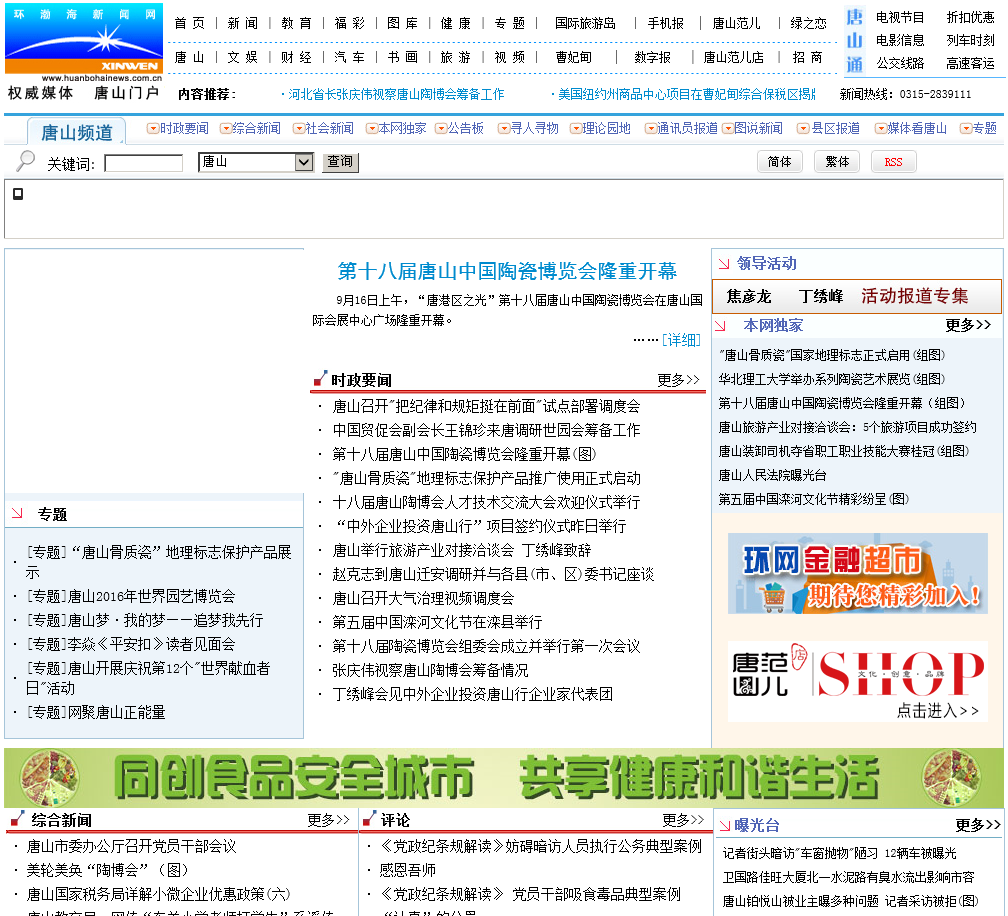Open the 首页 menu item
Image resolution: width=1008 pixels, height=916 pixels.
[190, 24]
